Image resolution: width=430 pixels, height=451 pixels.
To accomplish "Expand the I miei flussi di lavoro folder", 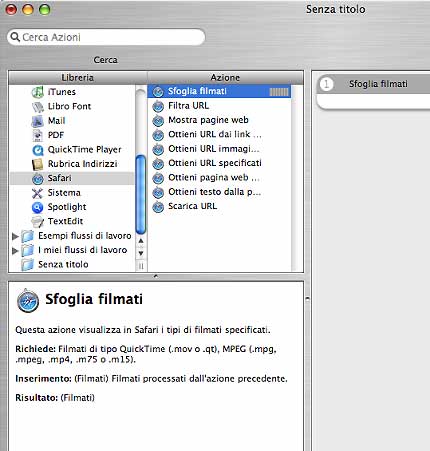I will 15,250.
